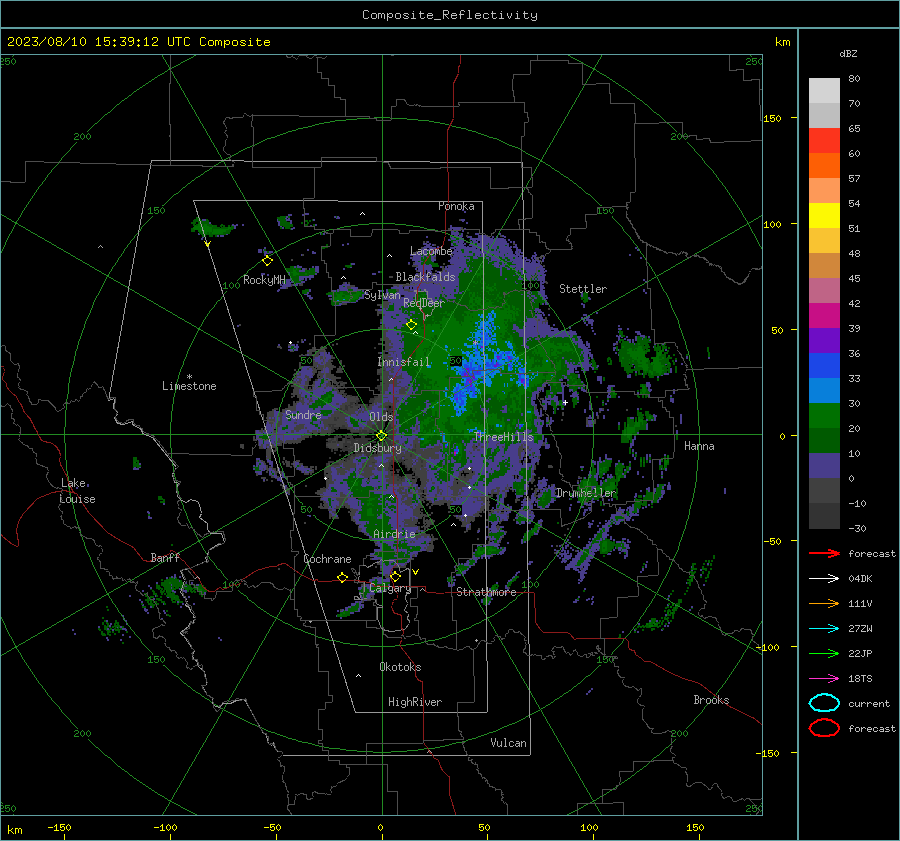The image size is (900, 841).
Task: Click the 27ZW legend label
Action: pos(860,628)
